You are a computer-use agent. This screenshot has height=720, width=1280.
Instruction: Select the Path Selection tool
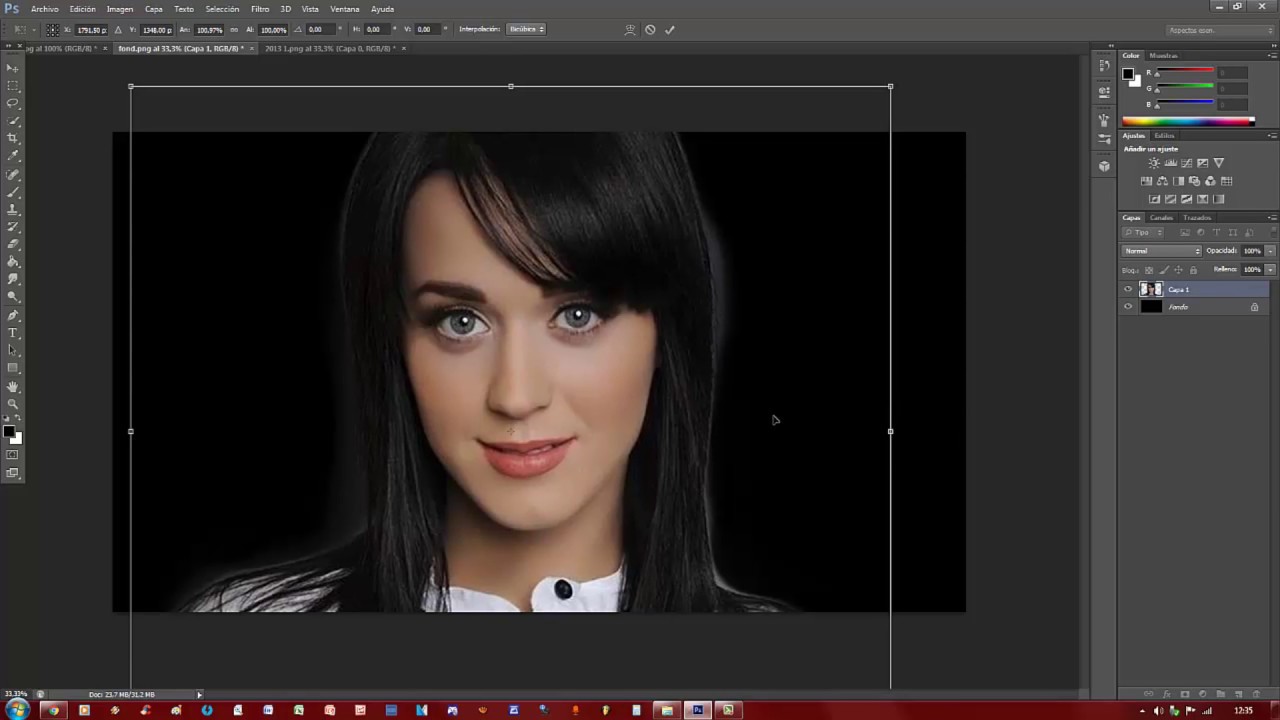pos(13,350)
